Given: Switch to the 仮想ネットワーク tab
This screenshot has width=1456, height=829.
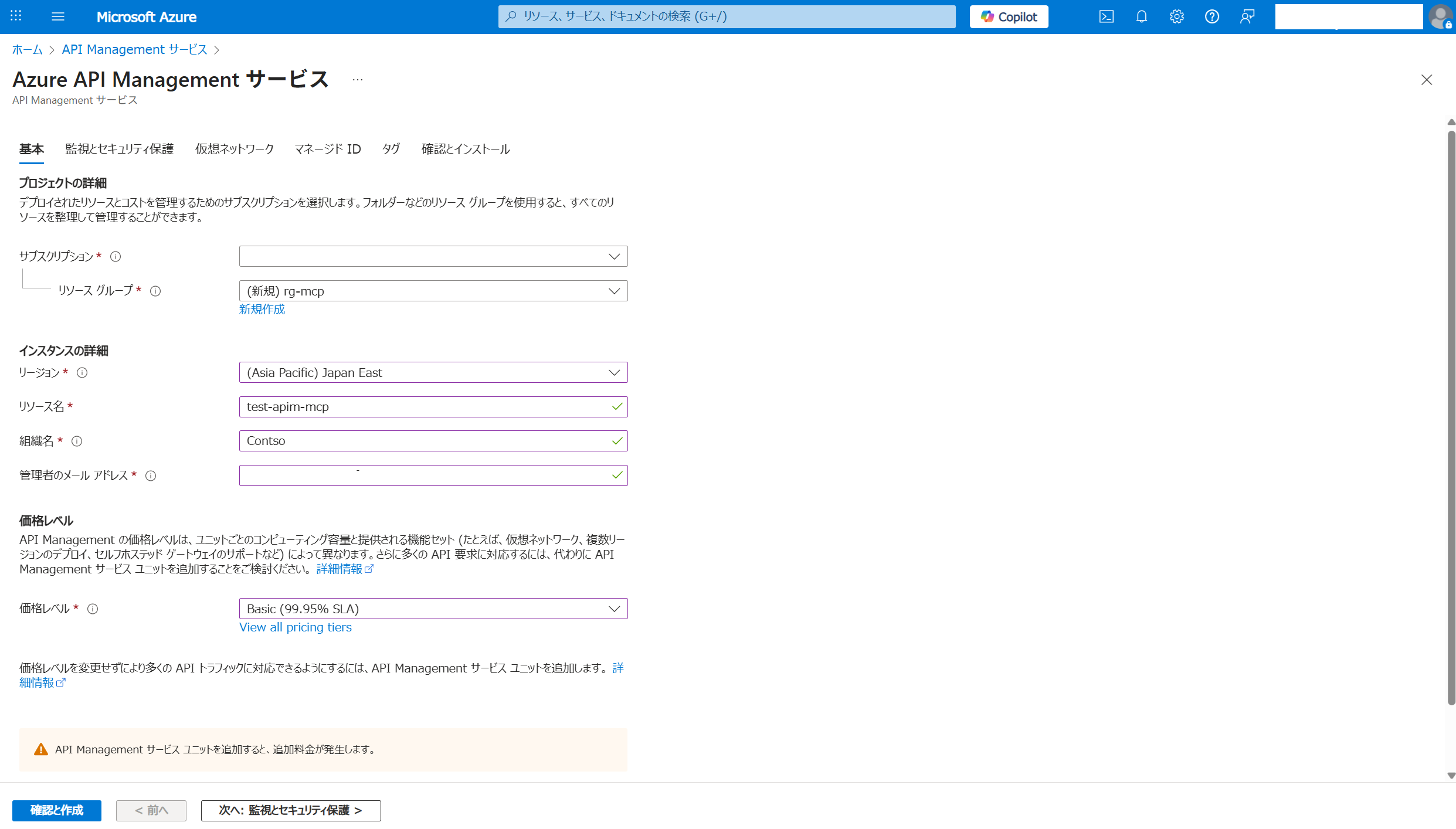Looking at the screenshot, I should point(235,149).
